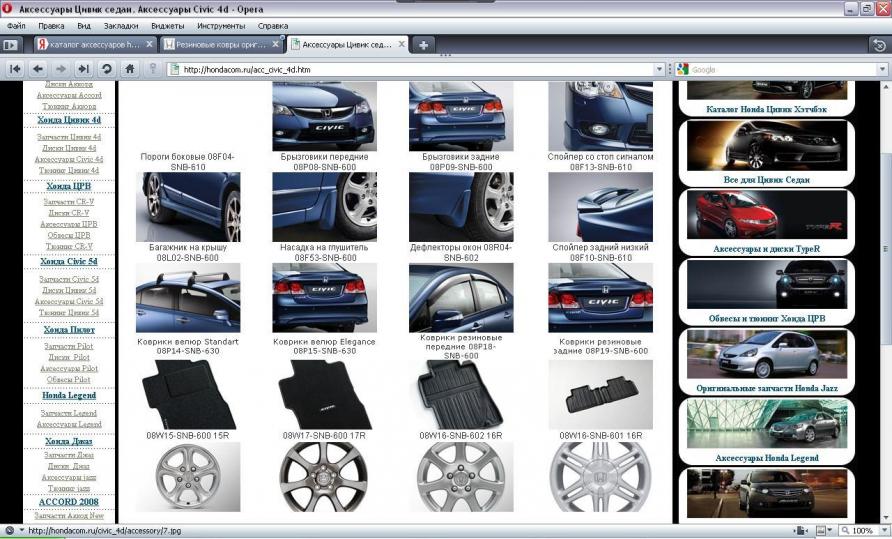This screenshot has width=892, height=539.
Task: Switch to the каталог аксессуаров tab
Action: click(x=94, y=44)
